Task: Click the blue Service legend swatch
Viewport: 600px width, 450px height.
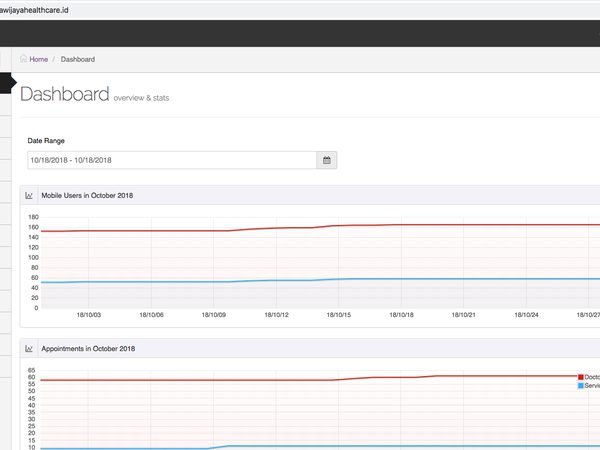Action: 580,386
